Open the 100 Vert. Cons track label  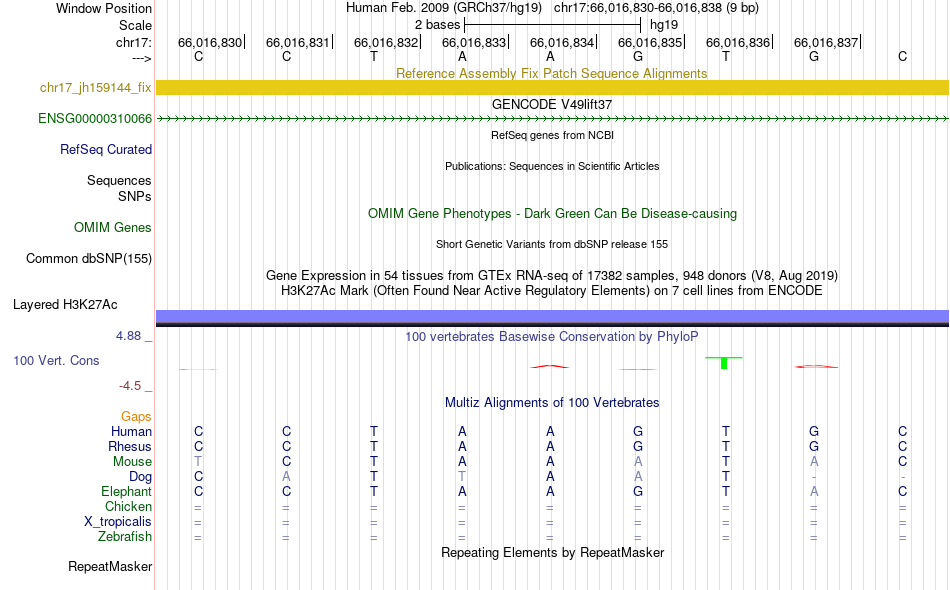coord(56,360)
